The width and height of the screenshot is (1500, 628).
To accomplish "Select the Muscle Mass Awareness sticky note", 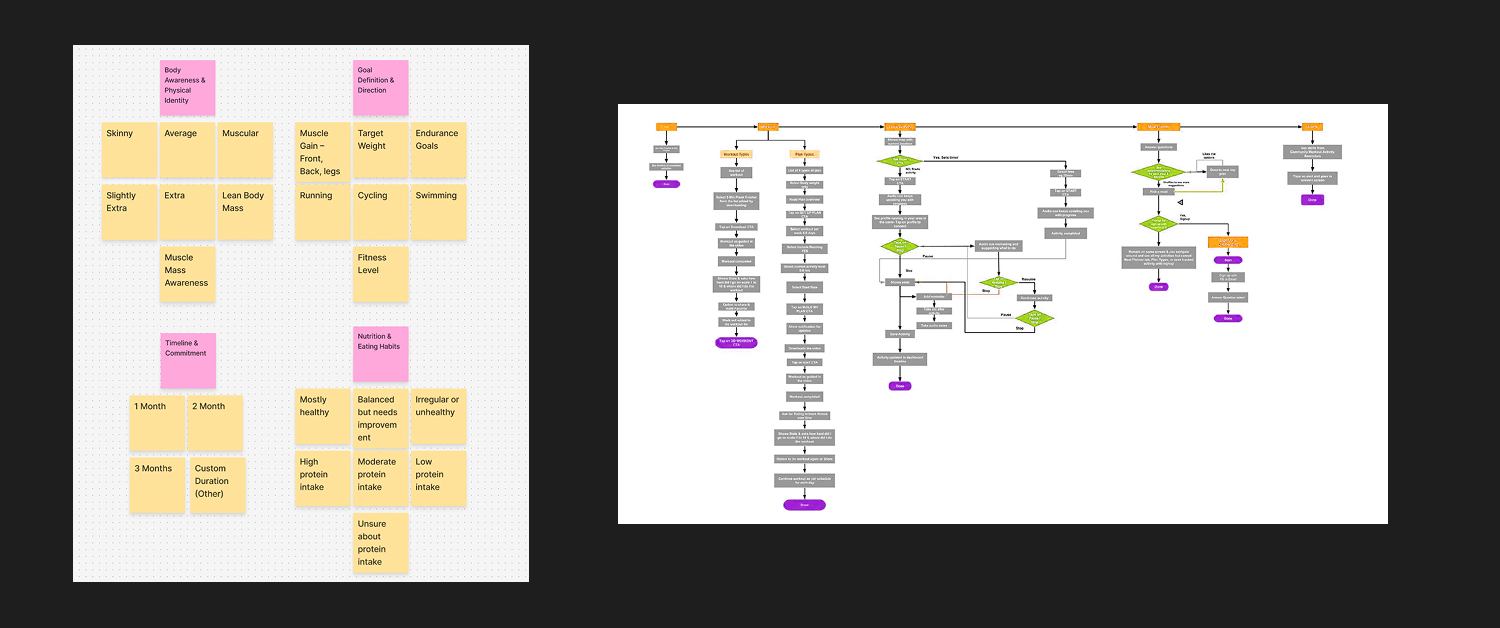I will pyautogui.click(x=187, y=273).
